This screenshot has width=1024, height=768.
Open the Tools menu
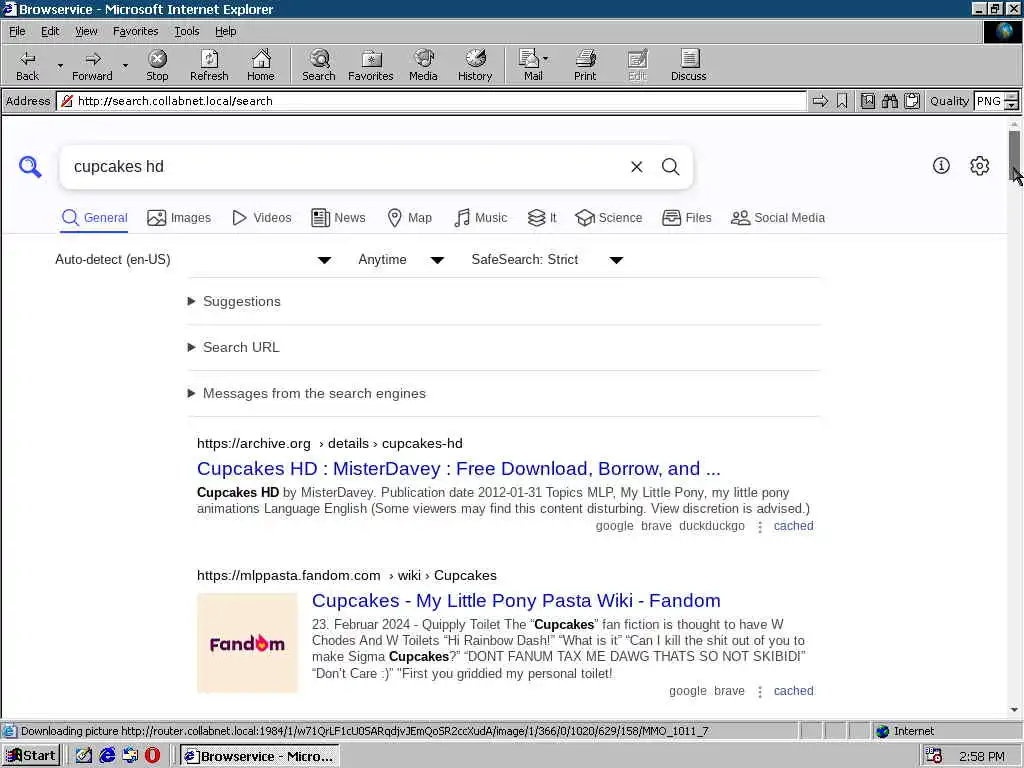tap(186, 31)
